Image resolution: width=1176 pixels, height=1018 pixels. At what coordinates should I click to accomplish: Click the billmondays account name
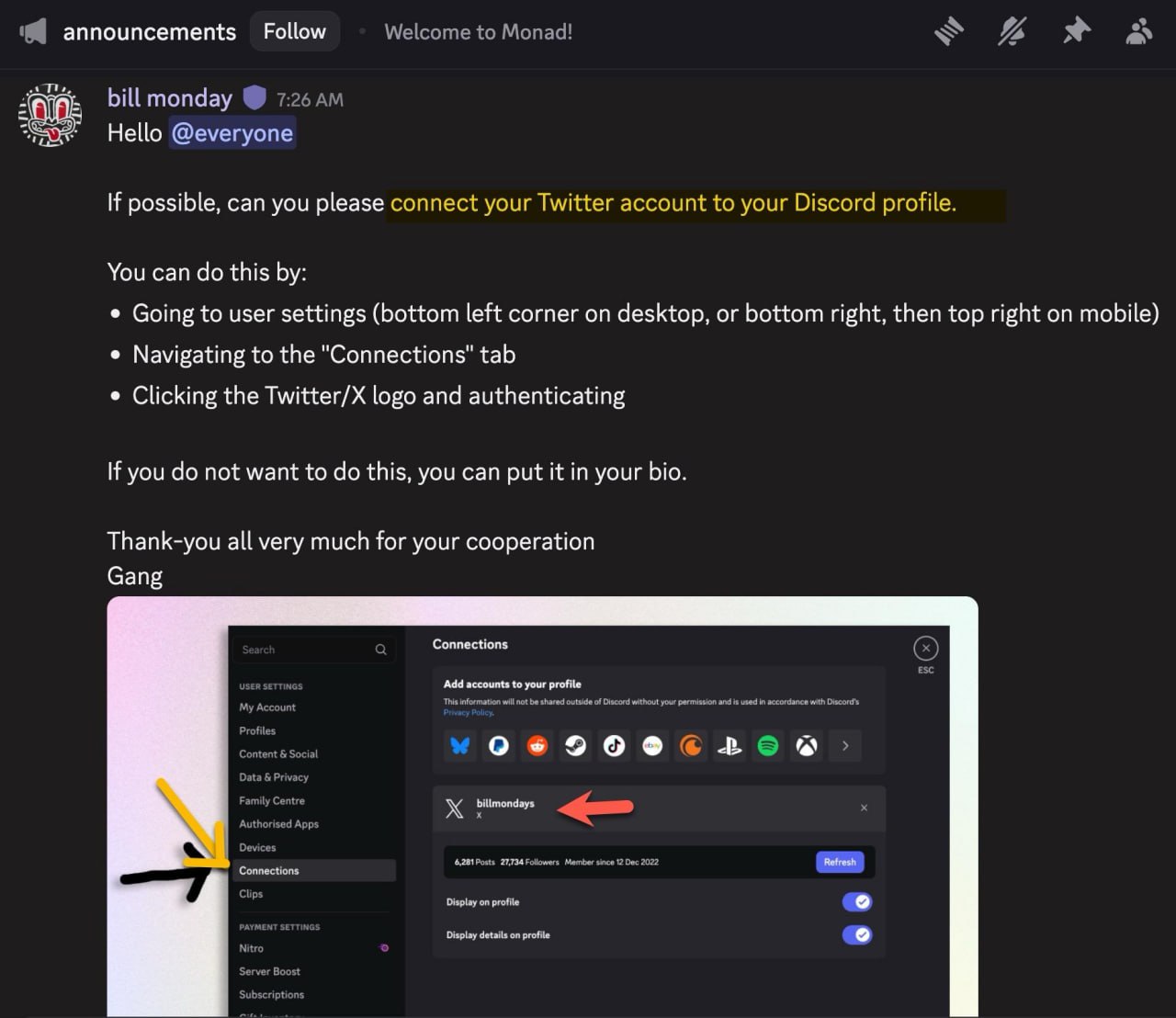click(x=505, y=804)
